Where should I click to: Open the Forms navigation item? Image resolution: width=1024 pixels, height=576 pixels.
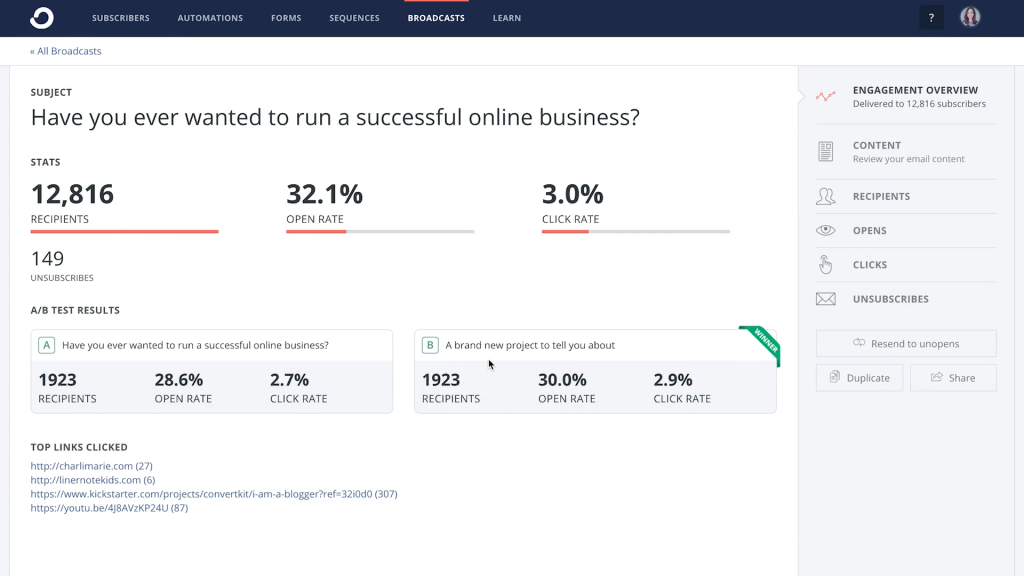286,18
